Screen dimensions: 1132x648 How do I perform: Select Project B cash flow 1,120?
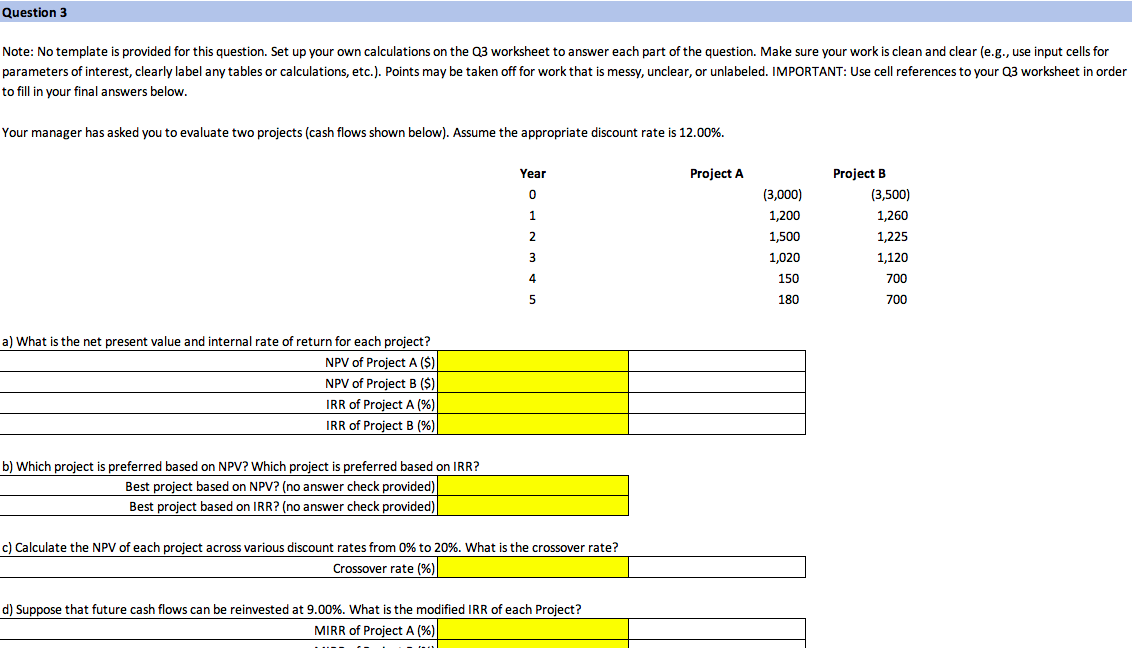(892, 257)
